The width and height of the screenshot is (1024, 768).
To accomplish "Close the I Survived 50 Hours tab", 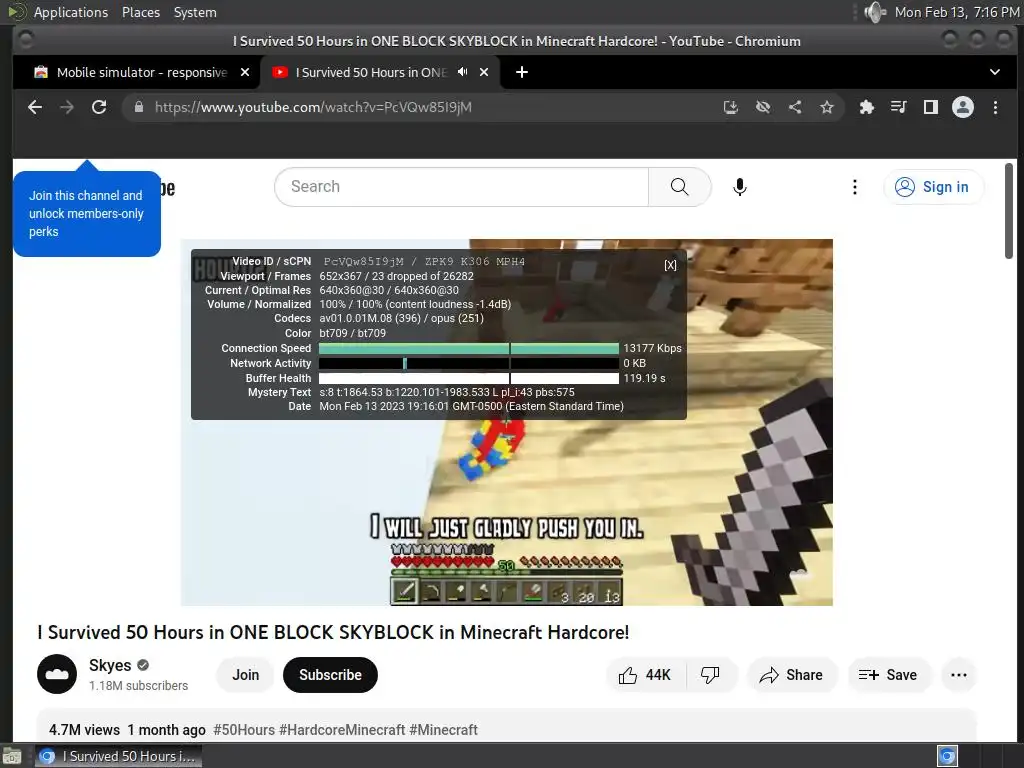I will tap(484, 72).
